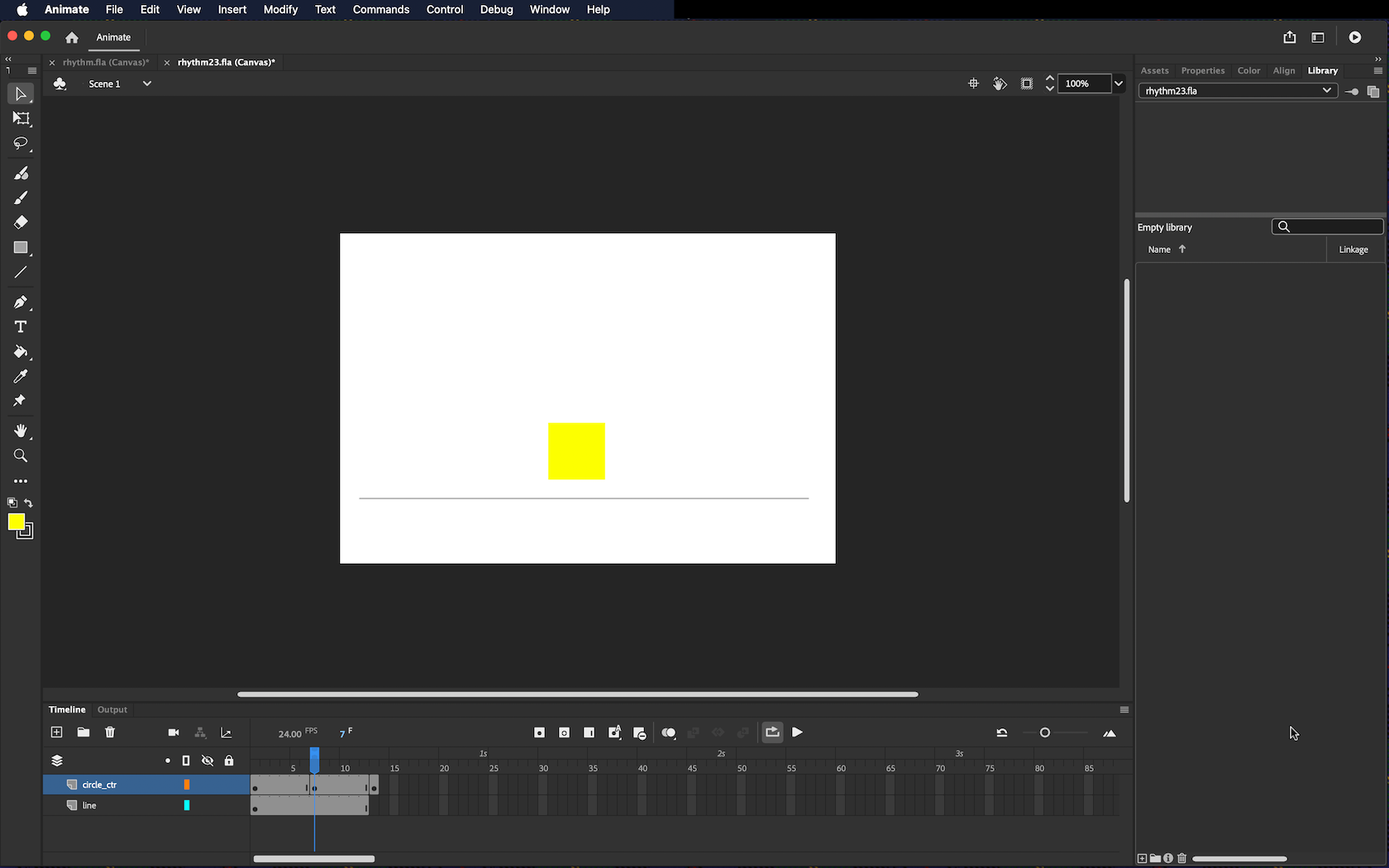
Task: Select the Lasso tool
Action: point(21,144)
